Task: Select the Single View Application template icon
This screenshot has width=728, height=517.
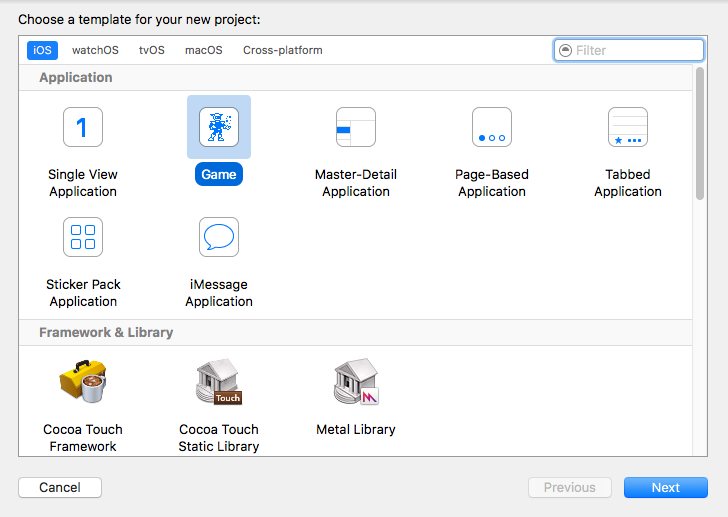Action: click(83, 127)
